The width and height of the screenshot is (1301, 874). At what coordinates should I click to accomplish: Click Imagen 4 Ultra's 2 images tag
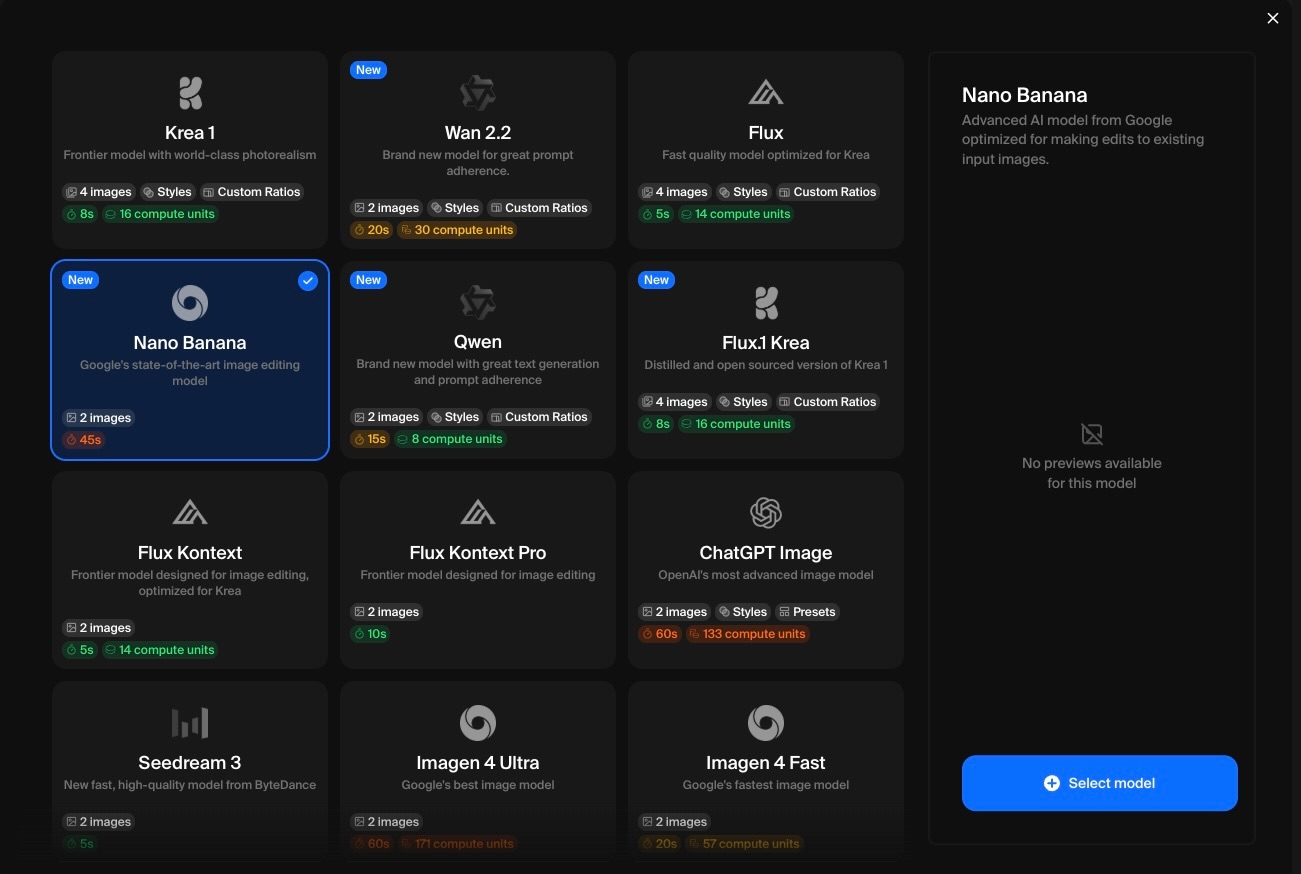(386, 822)
